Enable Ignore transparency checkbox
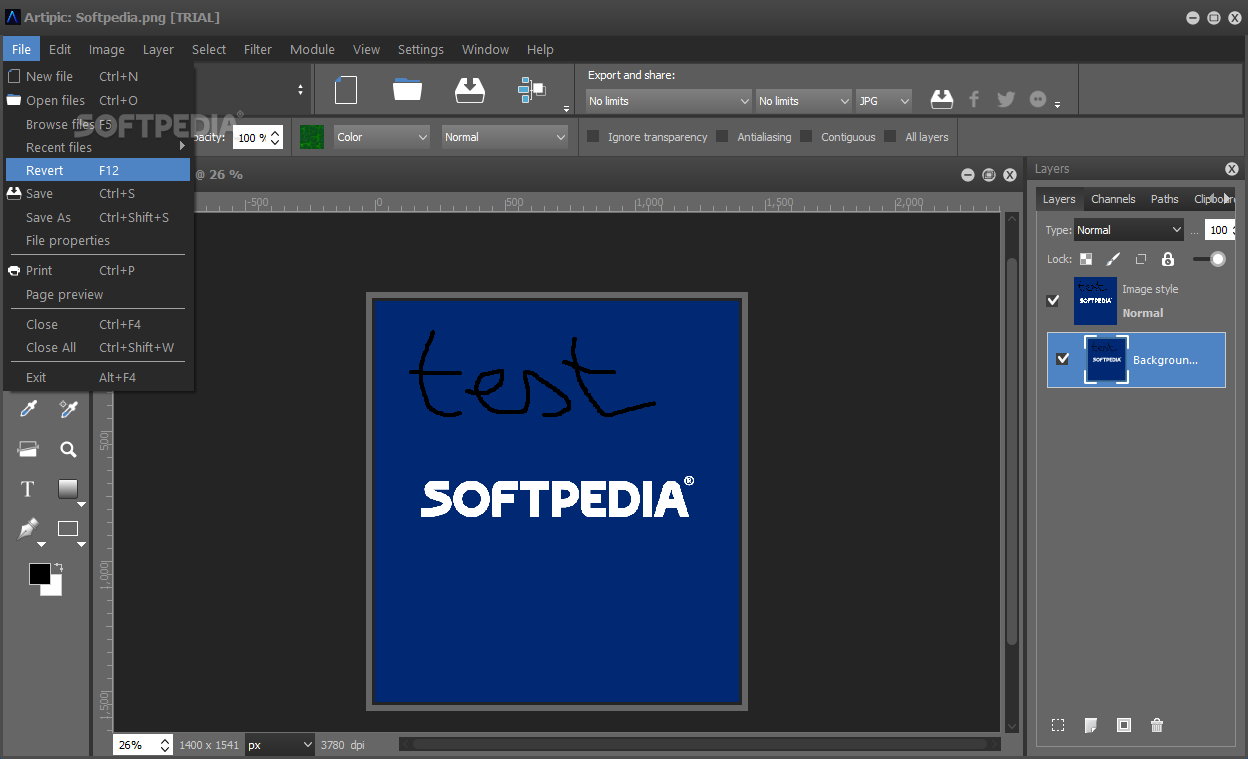Viewport: 1248px width, 759px height. [x=593, y=137]
